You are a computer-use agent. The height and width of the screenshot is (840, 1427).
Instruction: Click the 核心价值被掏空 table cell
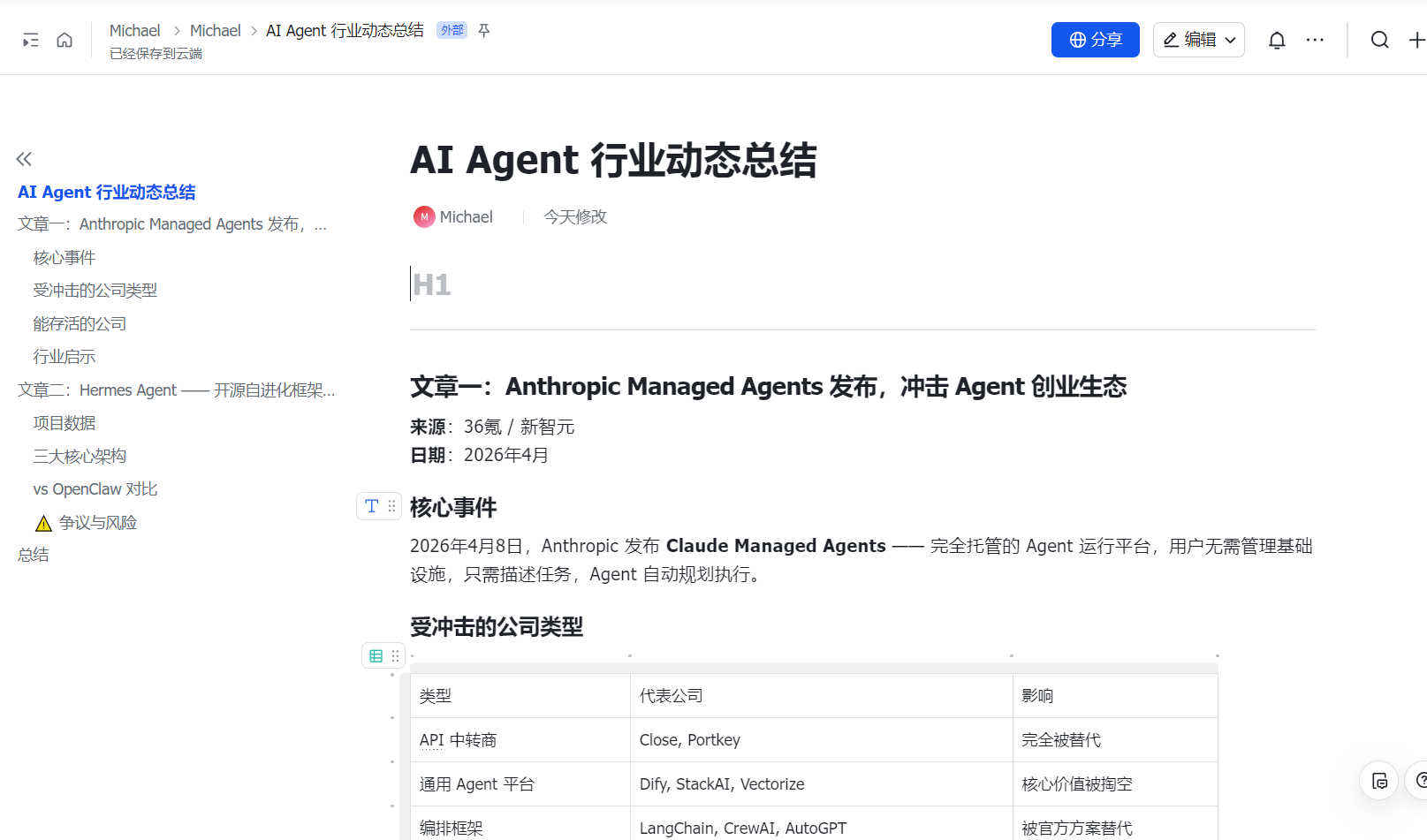1115,784
